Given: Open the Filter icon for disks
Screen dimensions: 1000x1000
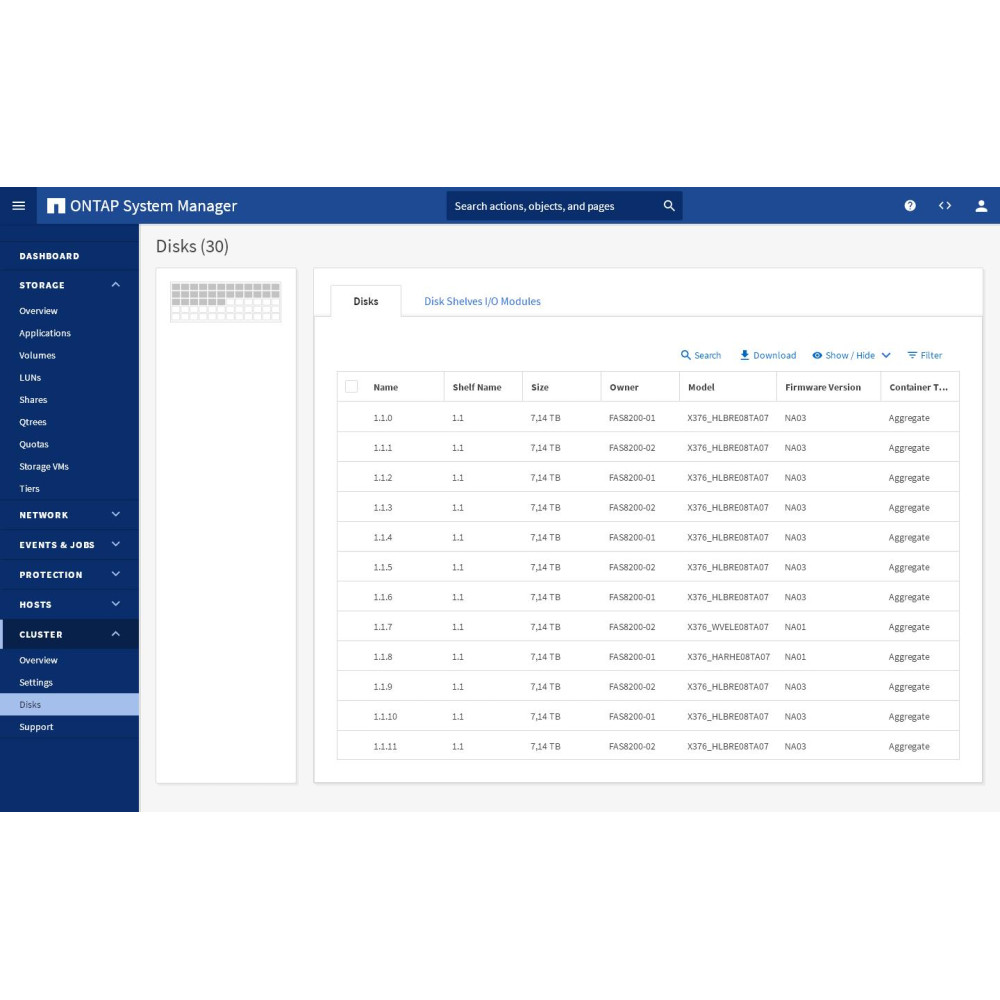Looking at the screenshot, I should click(x=912, y=355).
